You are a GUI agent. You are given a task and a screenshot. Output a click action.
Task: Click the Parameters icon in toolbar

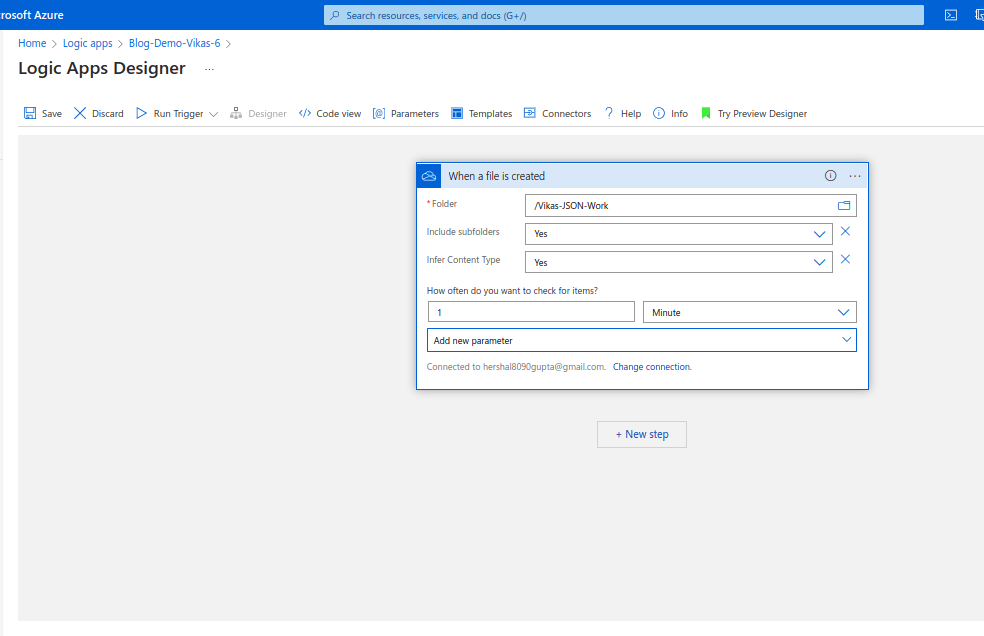(378, 113)
